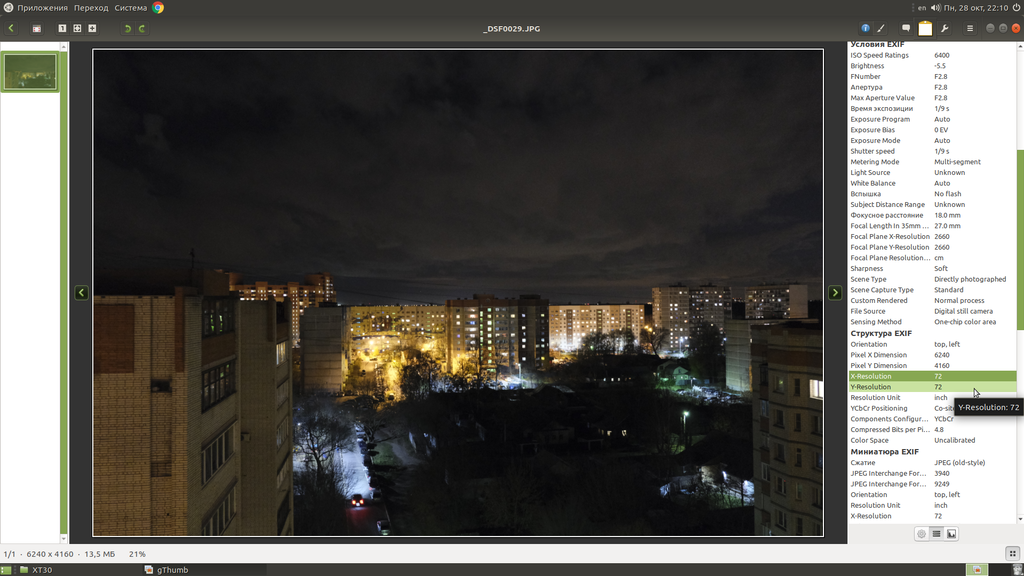Toggle the image properties info panel
Screen dimensions: 1024x576
pyautogui.click(x=865, y=28)
